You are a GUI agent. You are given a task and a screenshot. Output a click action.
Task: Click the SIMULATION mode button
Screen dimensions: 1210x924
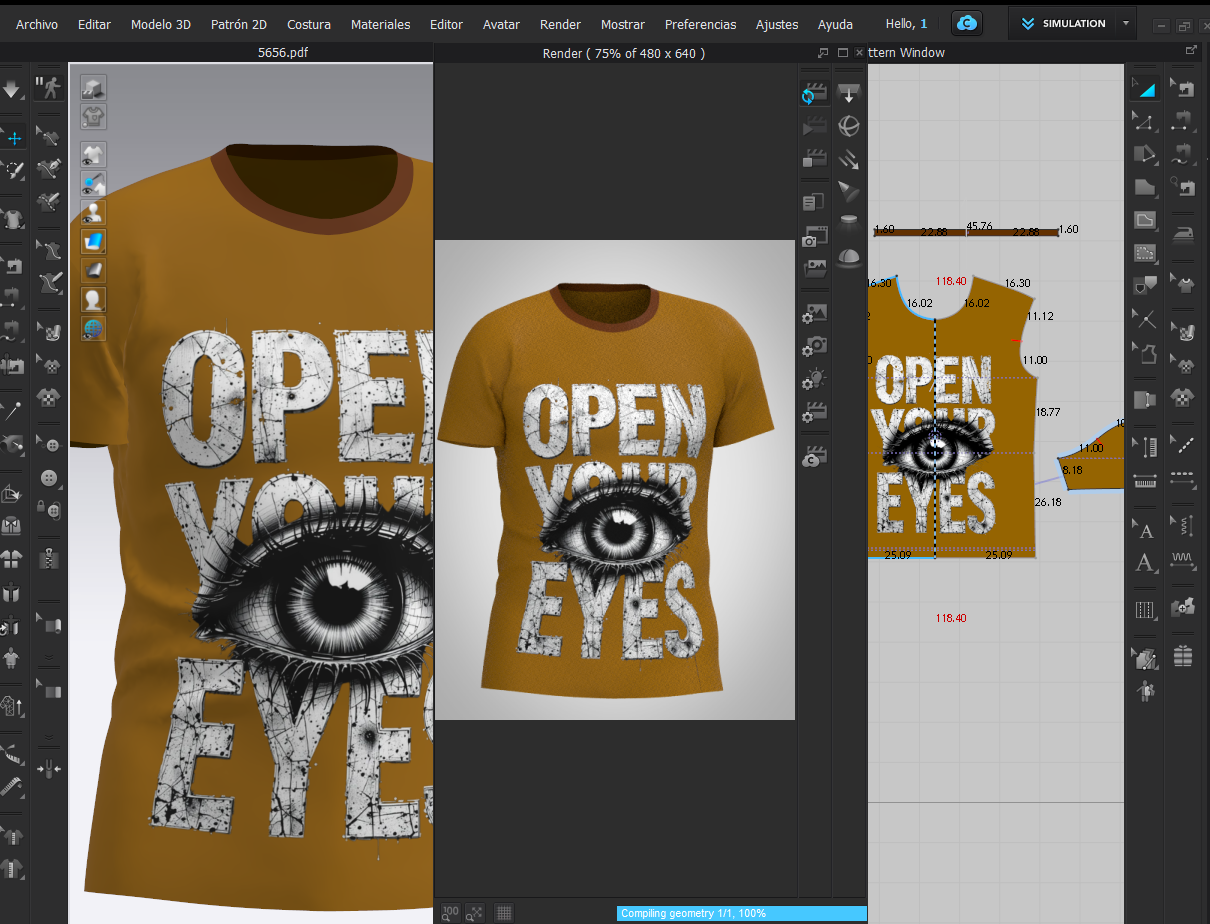coord(1062,24)
